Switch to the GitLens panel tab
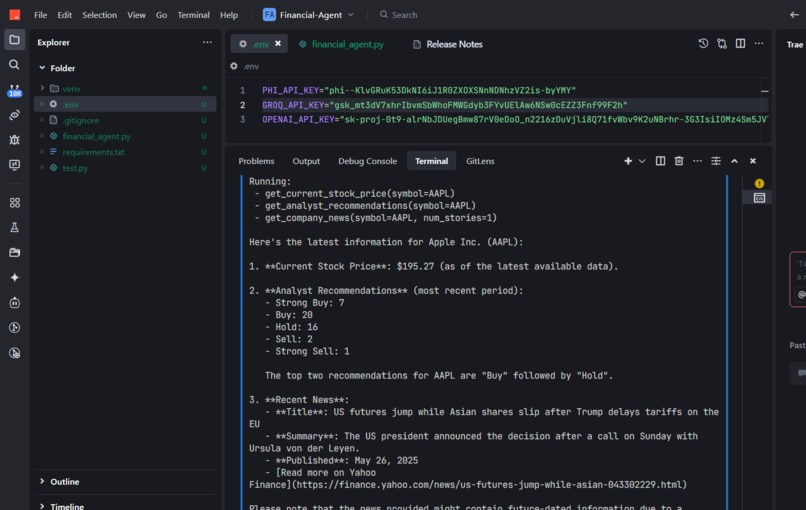806x510 pixels. 480,161
